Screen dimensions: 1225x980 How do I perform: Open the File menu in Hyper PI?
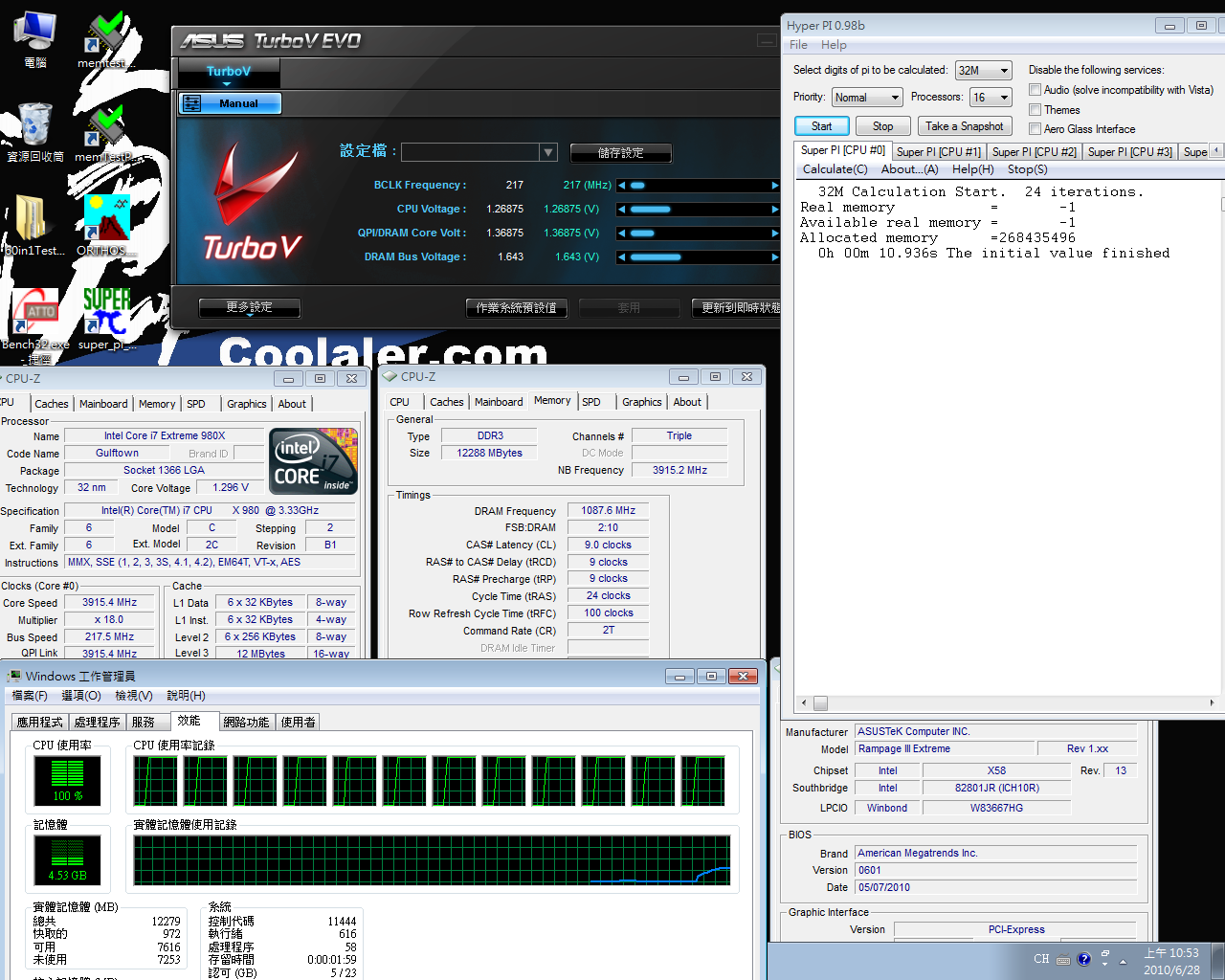798,45
